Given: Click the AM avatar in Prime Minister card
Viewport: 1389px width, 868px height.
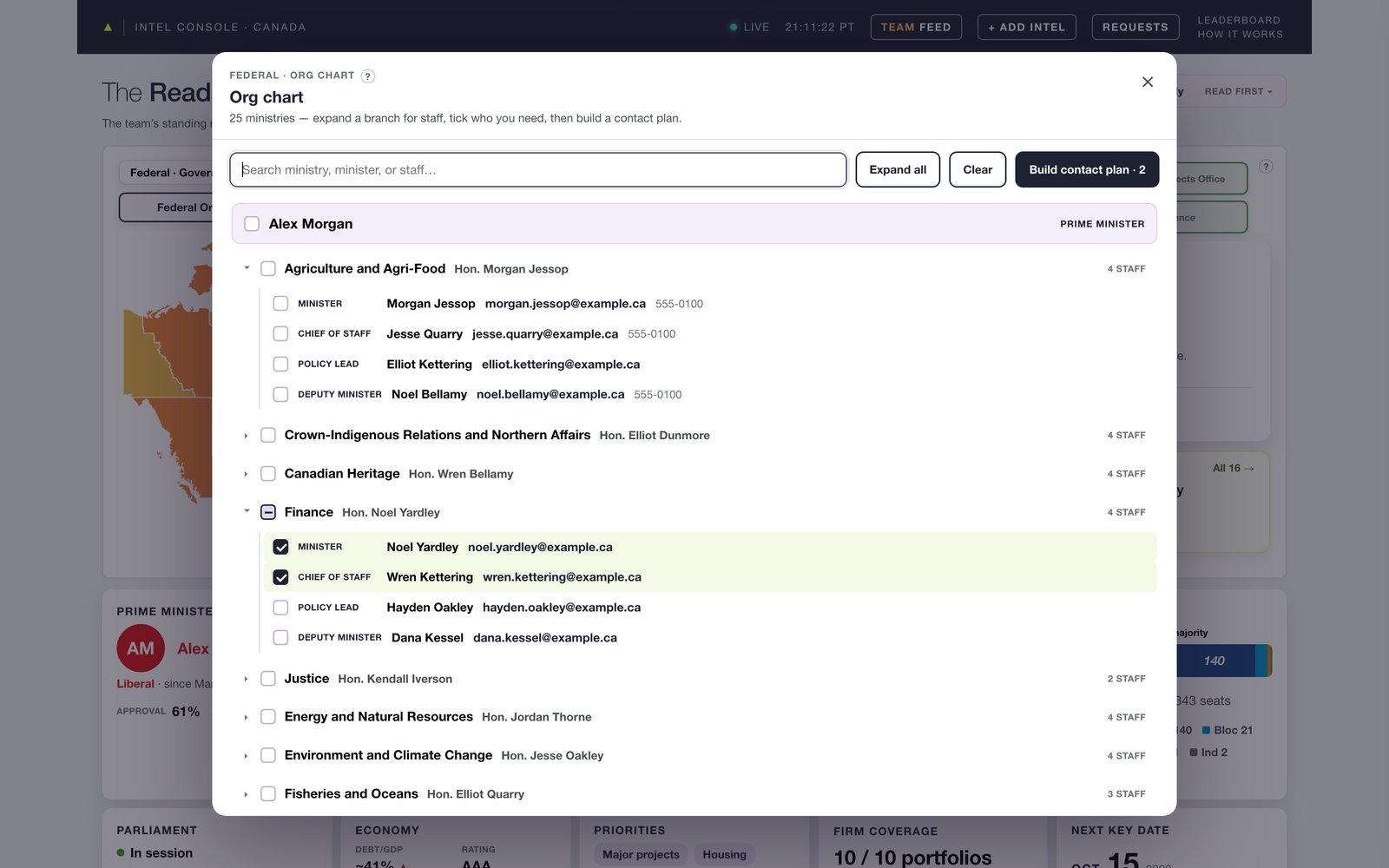Looking at the screenshot, I should [141, 648].
